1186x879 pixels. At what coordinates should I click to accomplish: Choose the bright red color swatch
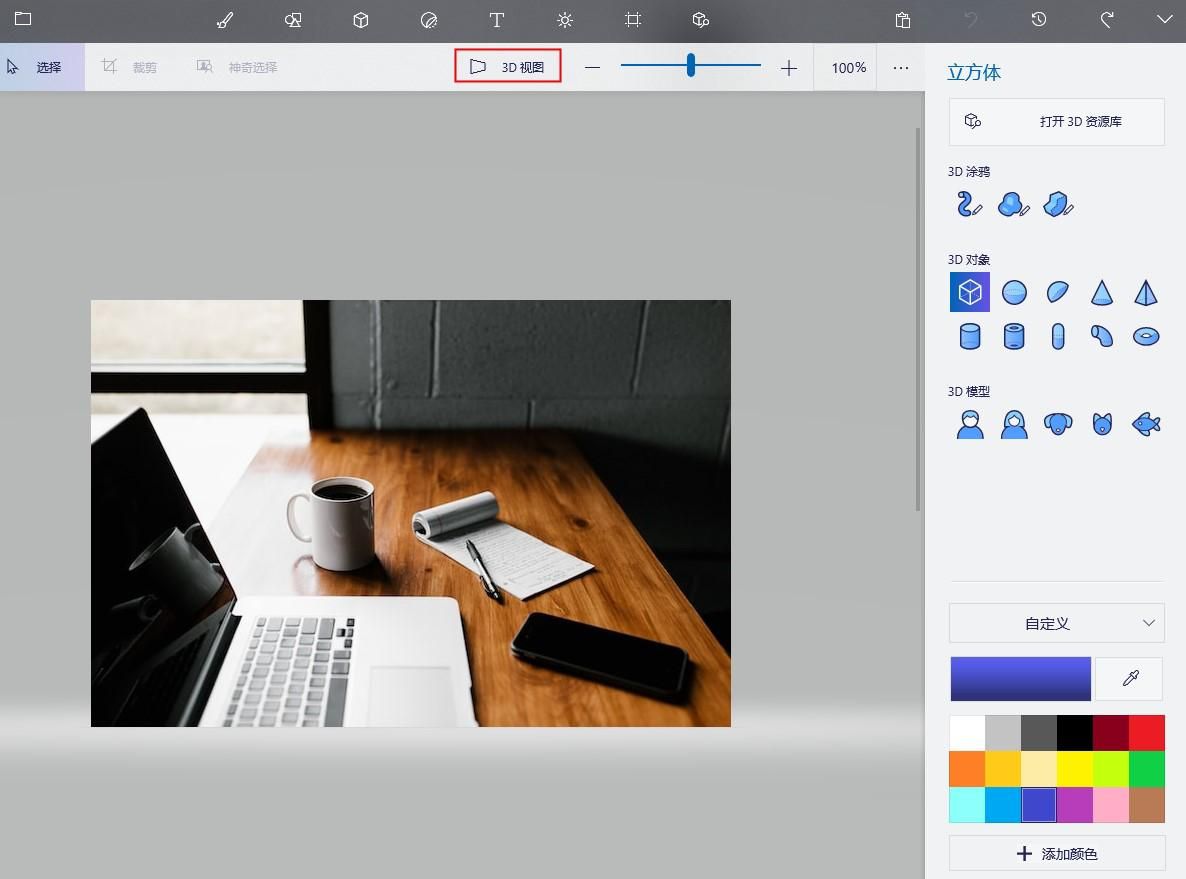click(1147, 733)
